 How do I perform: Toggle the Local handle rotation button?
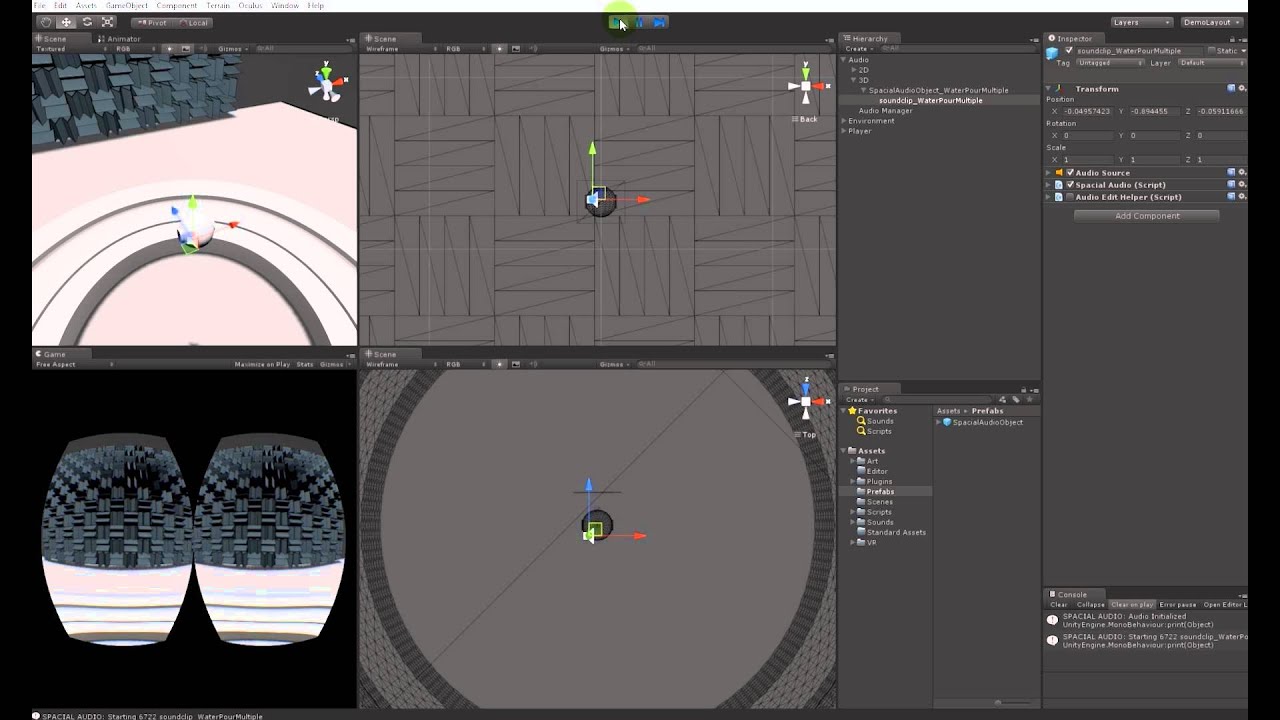[193, 22]
